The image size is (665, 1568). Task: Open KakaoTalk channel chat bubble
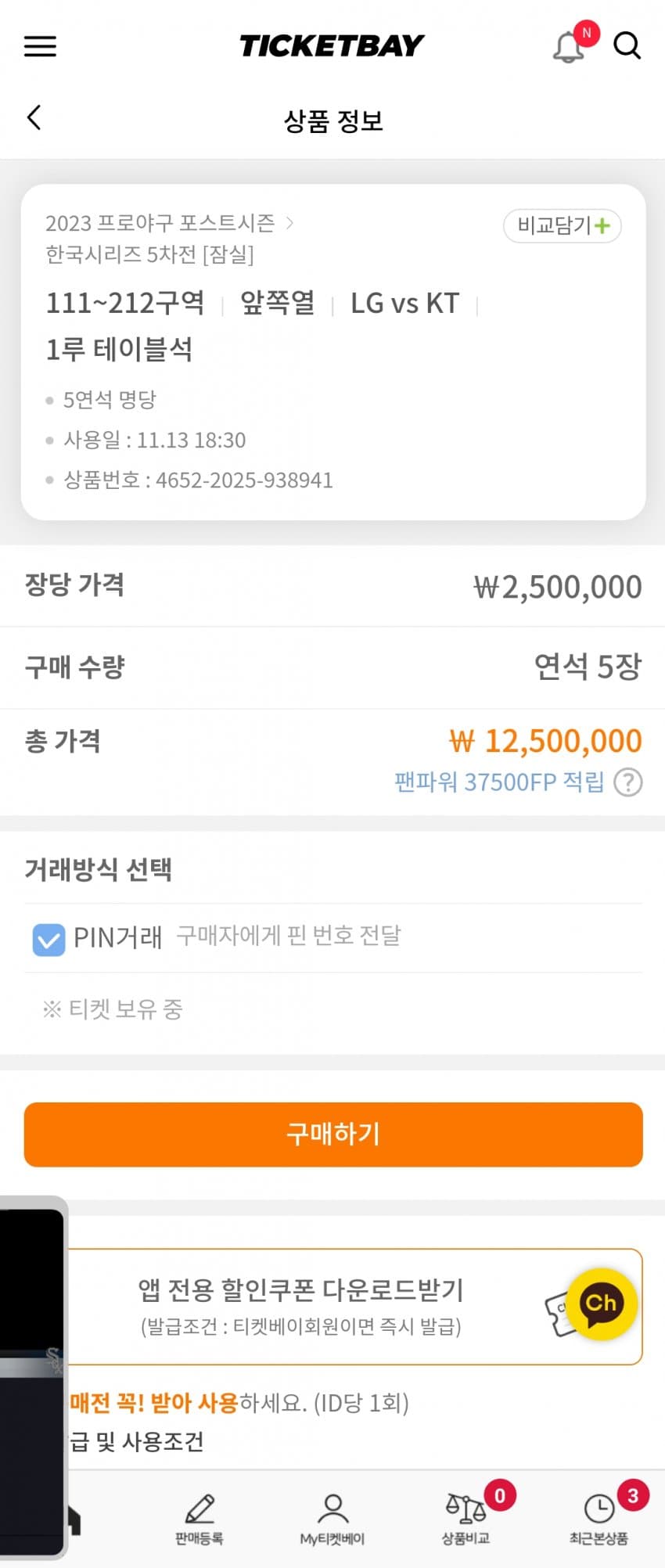click(601, 1304)
